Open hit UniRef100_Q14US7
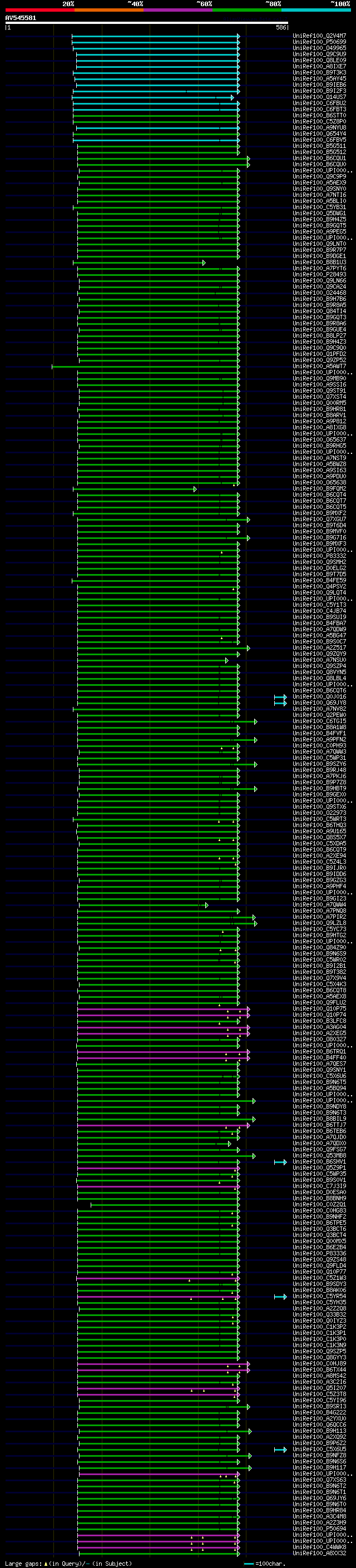Image resolution: width=356 pixels, height=1568 pixels. (x=319, y=97)
